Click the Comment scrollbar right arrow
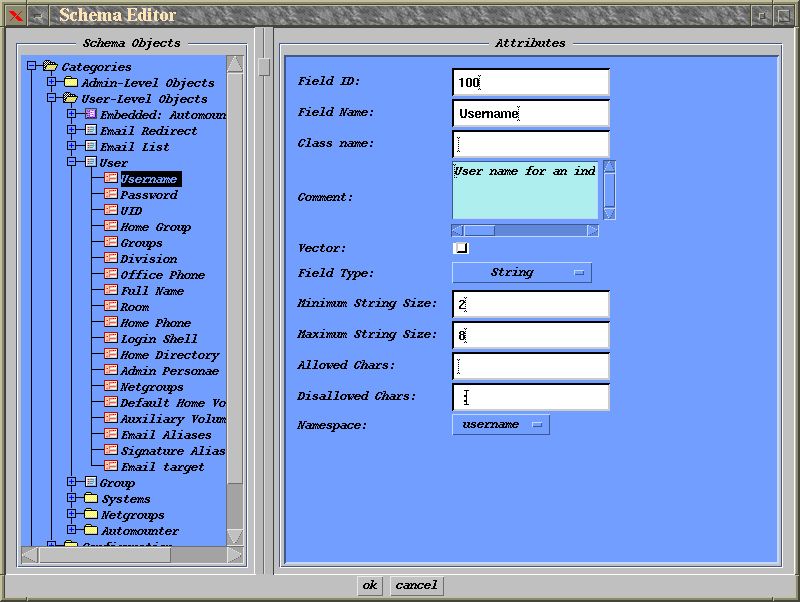The height and width of the screenshot is (602, 800). (x=592, y=231)
